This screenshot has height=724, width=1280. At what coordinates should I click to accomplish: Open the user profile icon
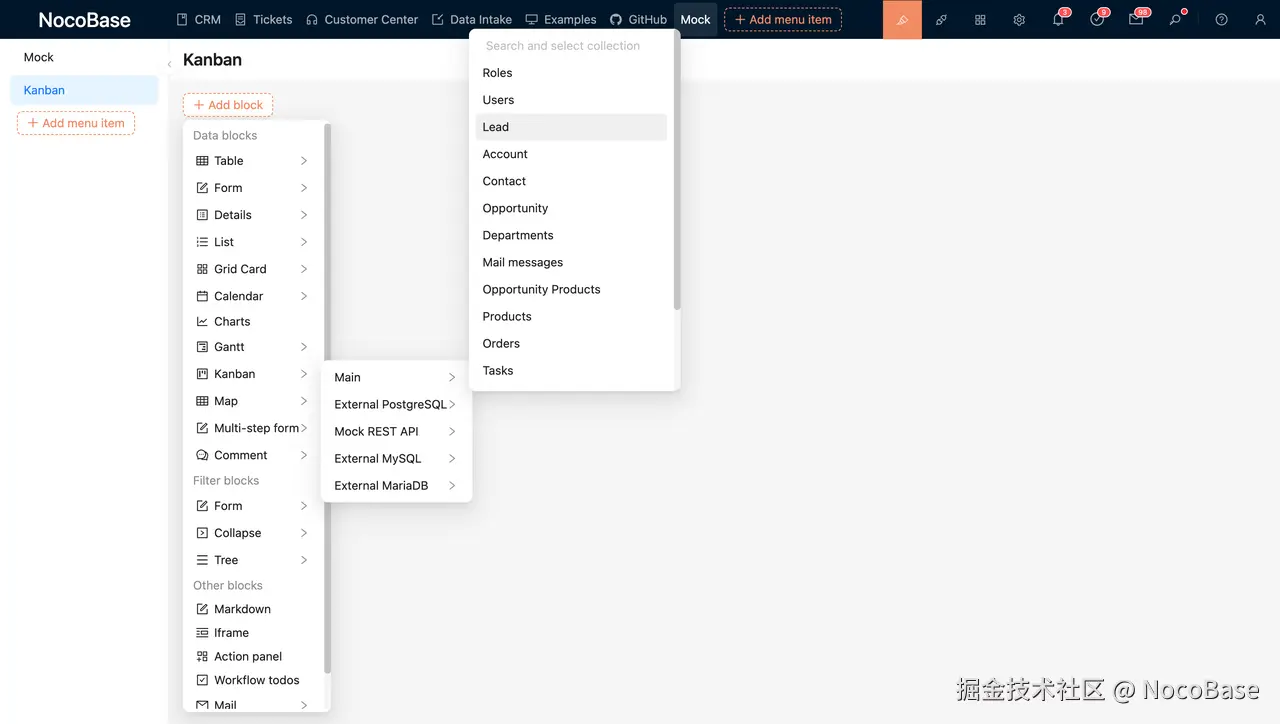[x=1260, y=19]
